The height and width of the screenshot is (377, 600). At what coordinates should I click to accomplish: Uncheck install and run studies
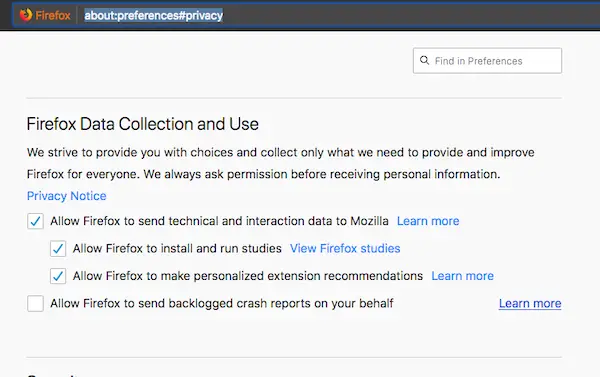(58, 248)
